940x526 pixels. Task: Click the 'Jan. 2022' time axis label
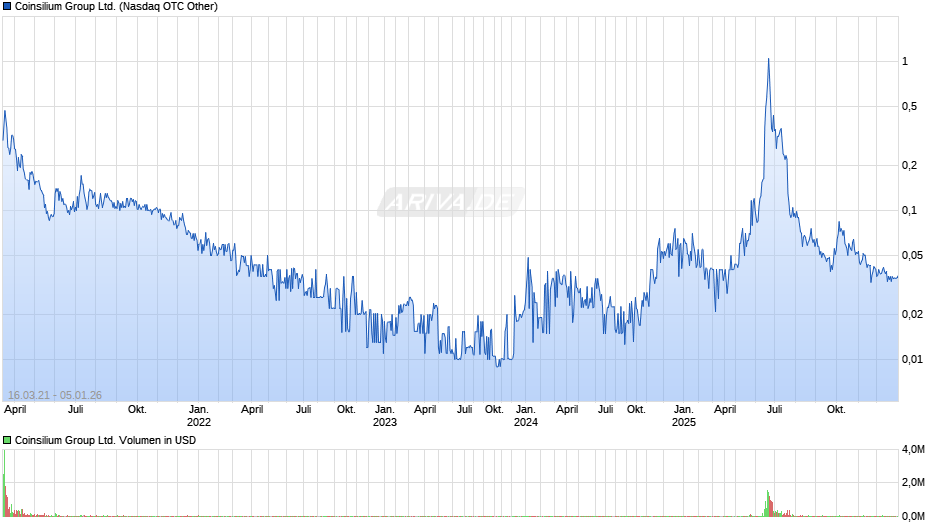click(x=198, y=416)
